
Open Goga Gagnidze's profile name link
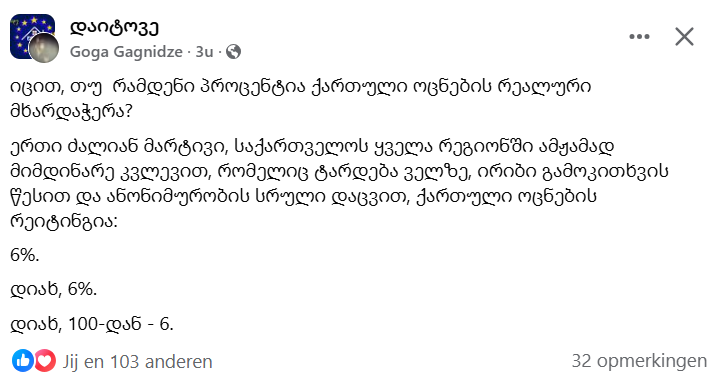pos(126,52)
